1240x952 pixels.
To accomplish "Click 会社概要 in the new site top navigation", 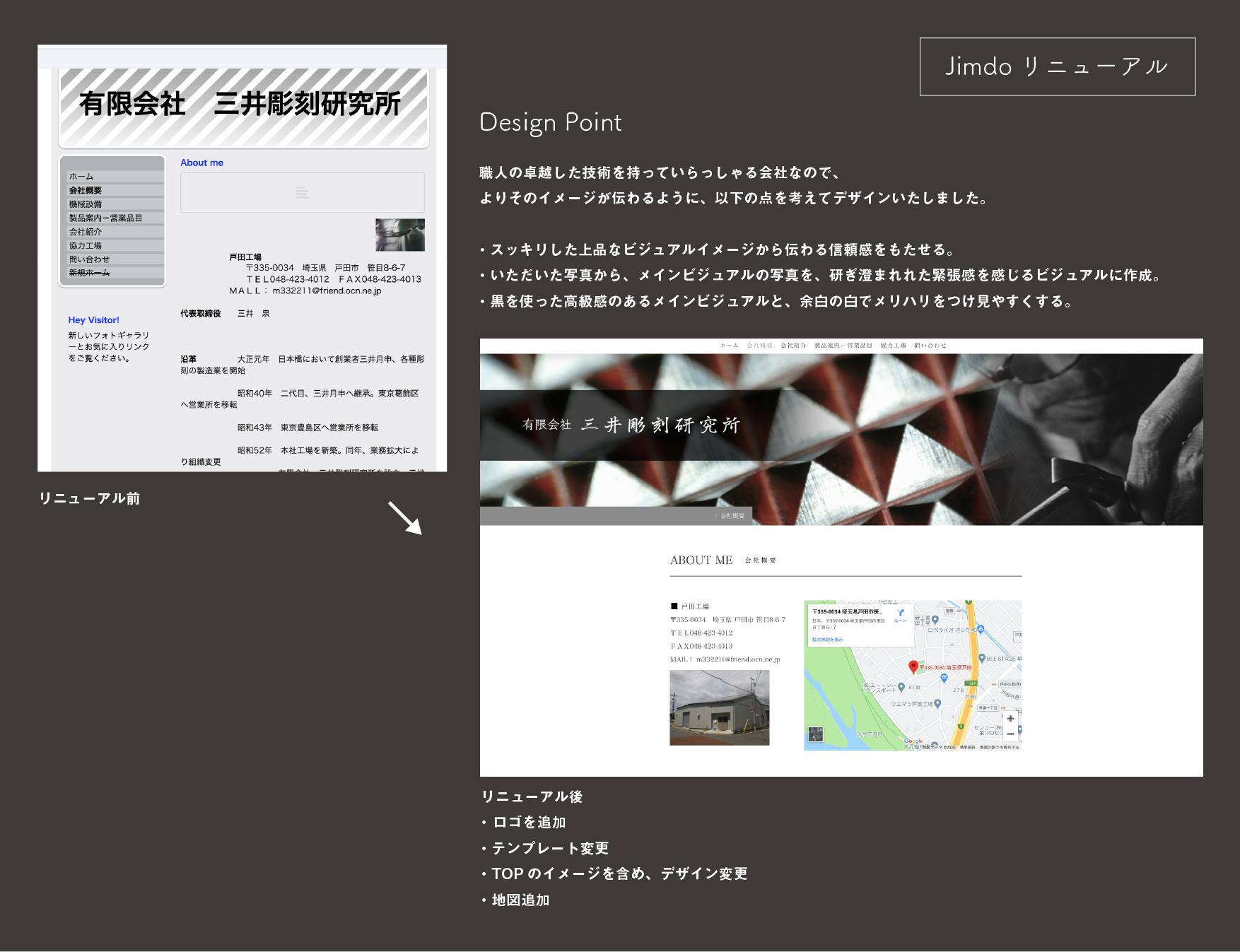I will pos(760,346).
